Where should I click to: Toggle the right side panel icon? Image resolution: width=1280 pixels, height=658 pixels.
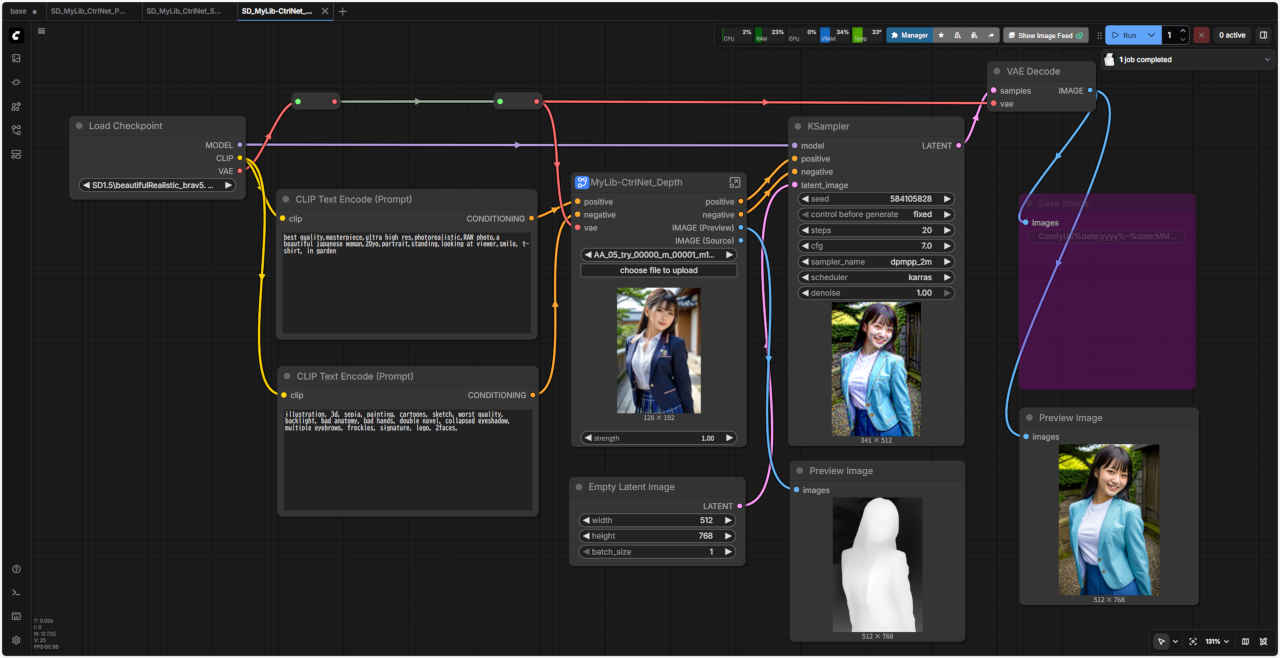pyautogui.click(x=1263, y=35)
